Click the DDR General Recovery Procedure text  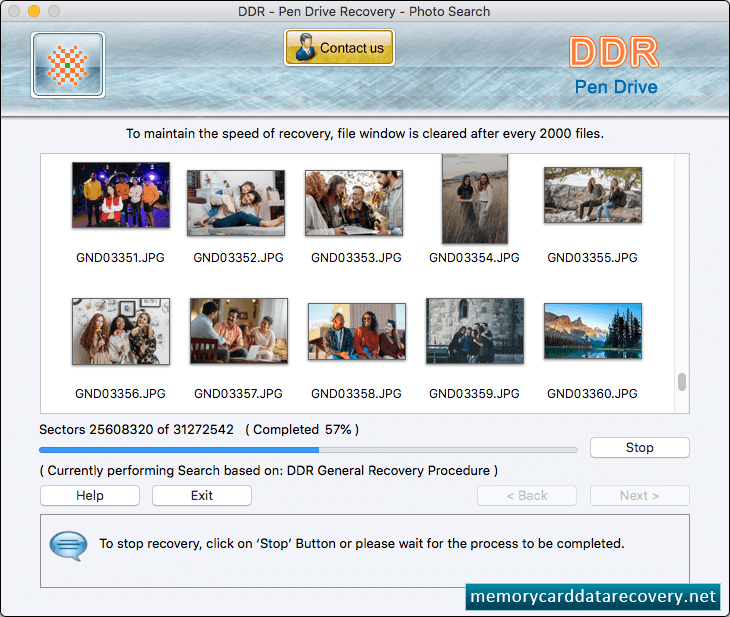[388, 470]
